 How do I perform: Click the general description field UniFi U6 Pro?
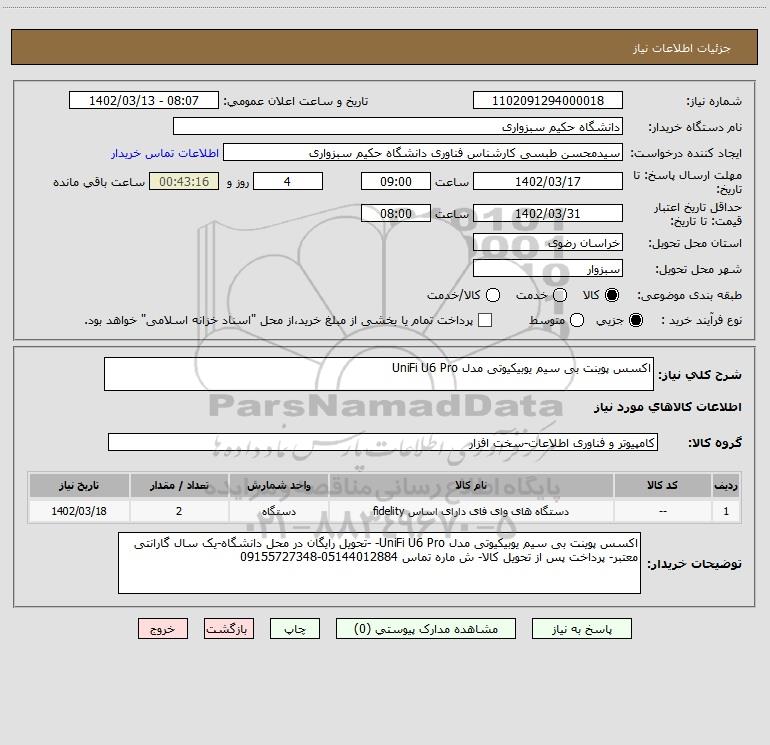pos(379,374)
